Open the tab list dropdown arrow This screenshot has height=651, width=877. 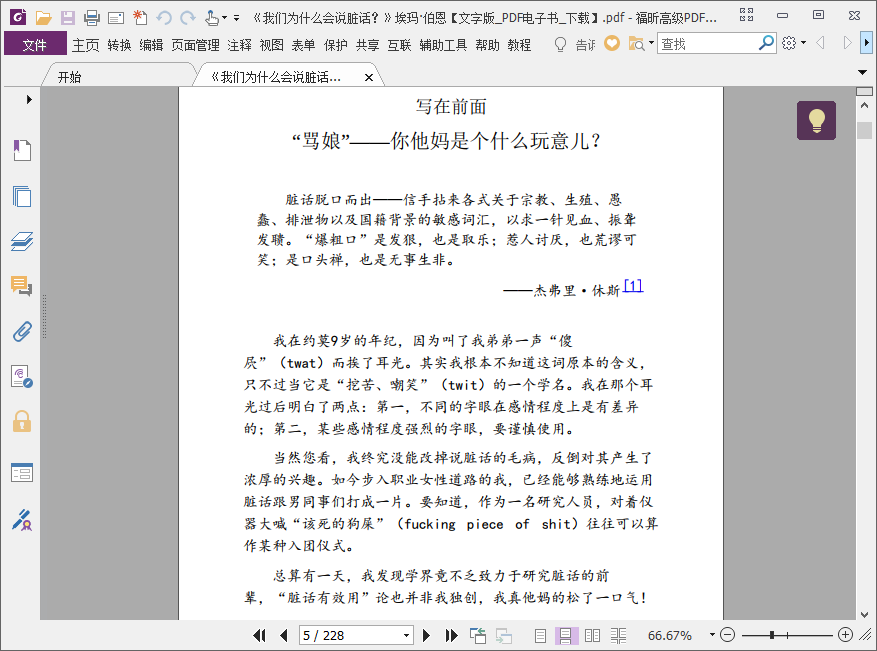[x=862, y=72]
